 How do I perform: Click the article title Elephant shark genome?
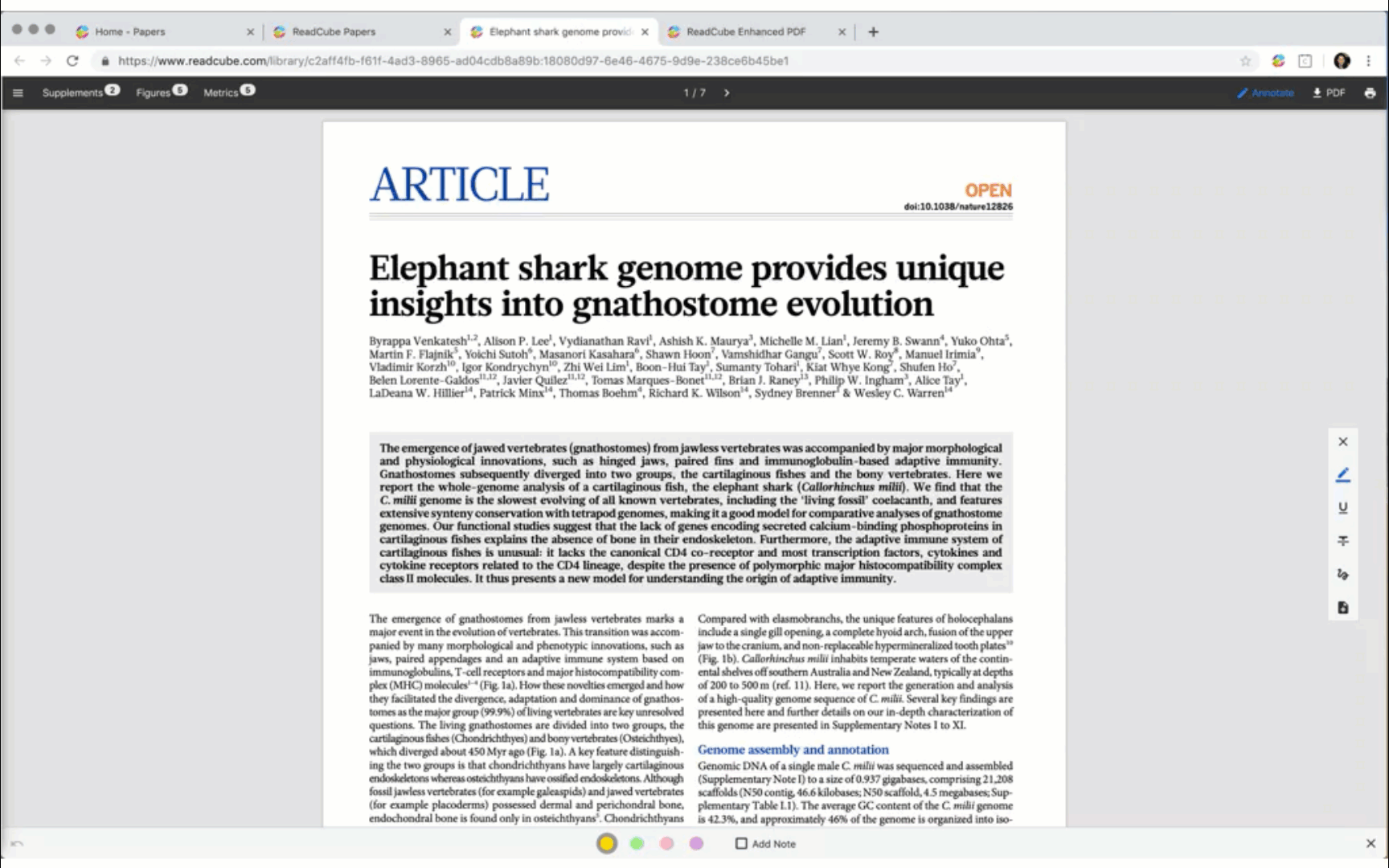(687, 285)
